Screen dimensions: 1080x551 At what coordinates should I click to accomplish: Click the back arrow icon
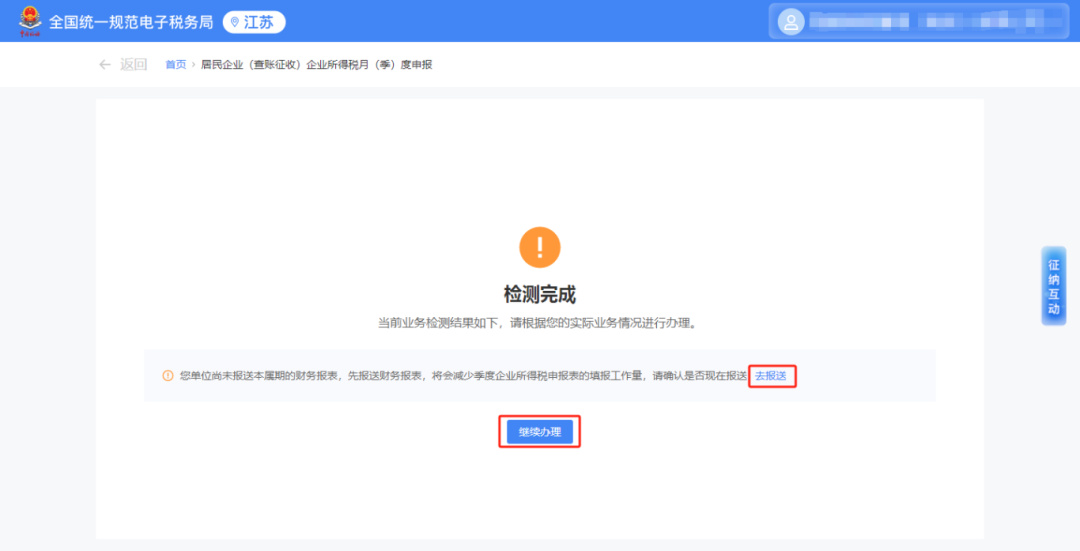105,65
